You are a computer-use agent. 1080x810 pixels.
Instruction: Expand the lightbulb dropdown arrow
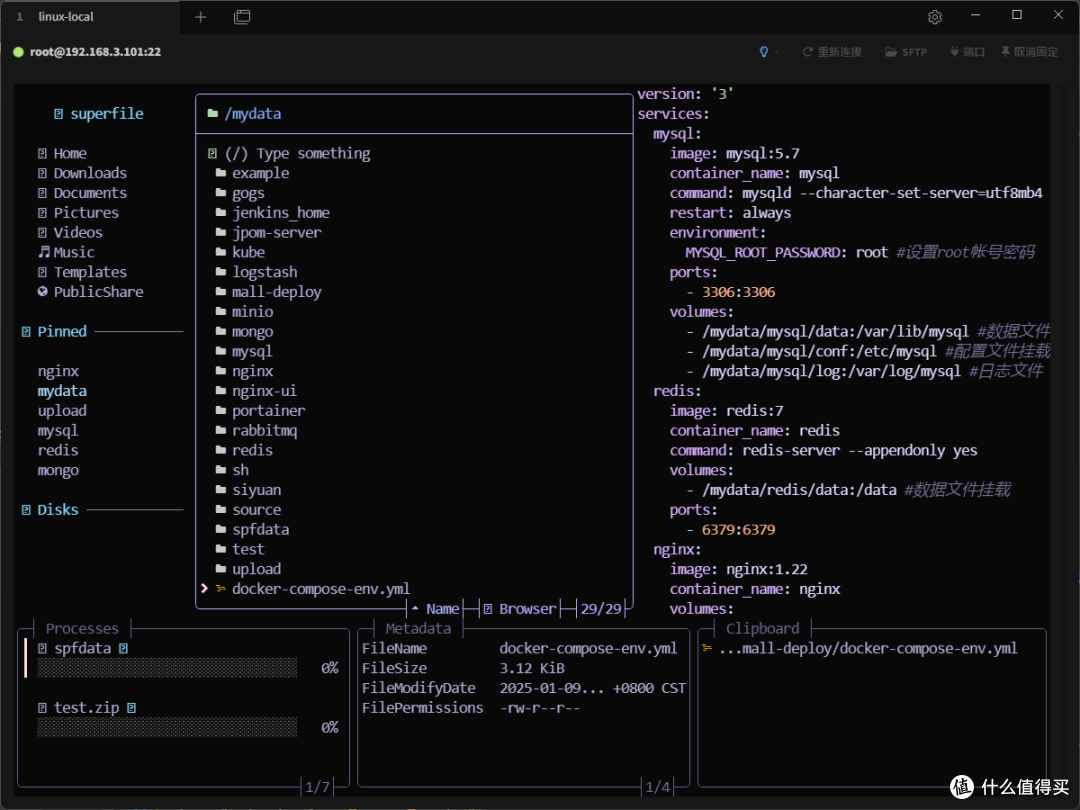tap(776, 52)
